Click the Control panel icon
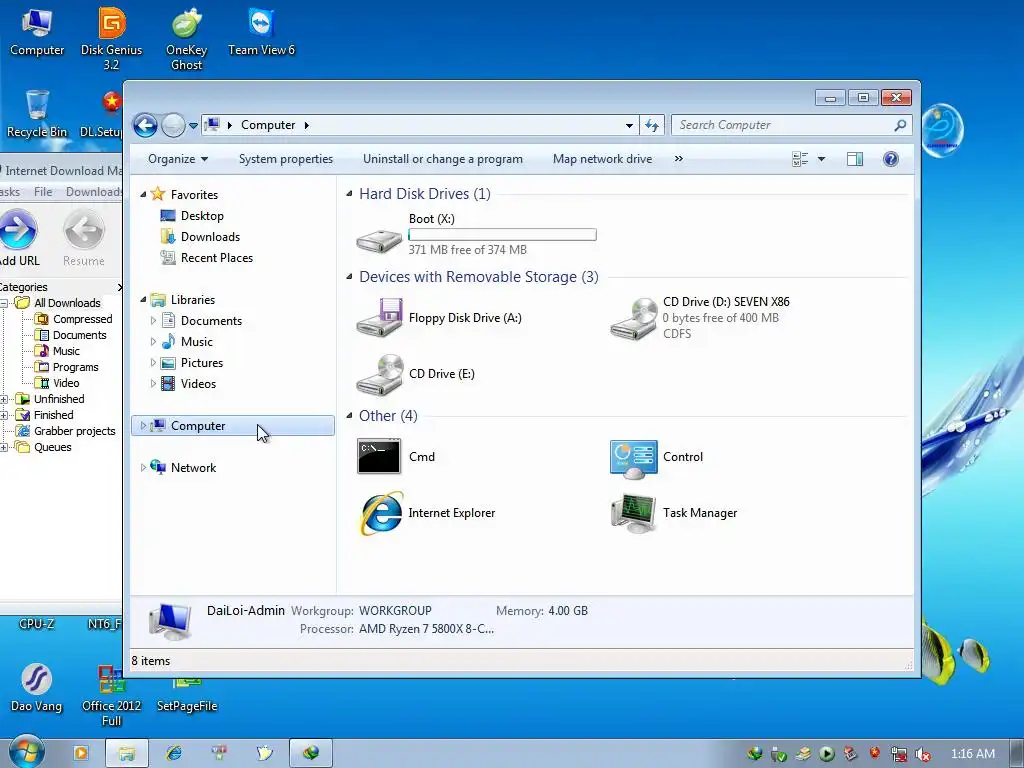This screenshot has height=768, width=1024. 633,459
